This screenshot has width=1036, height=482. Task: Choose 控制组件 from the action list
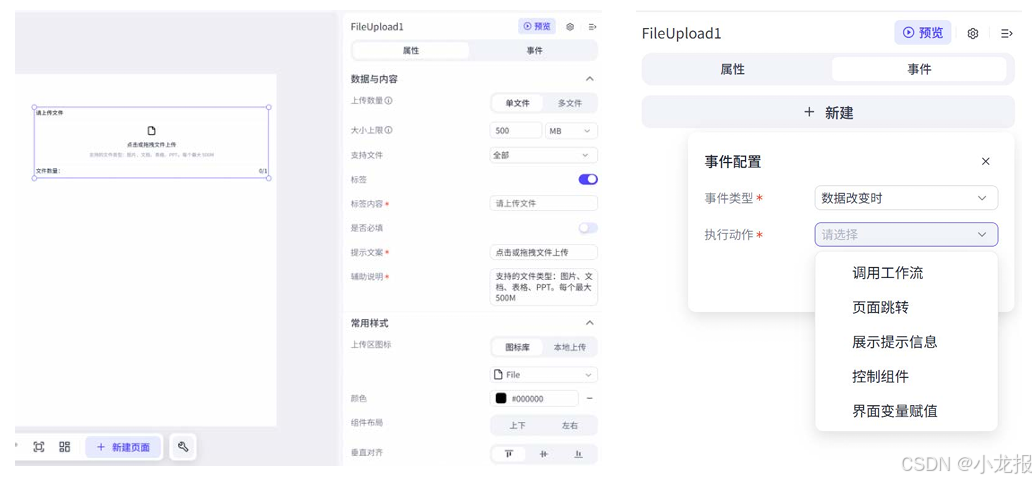tap(881, 376)
